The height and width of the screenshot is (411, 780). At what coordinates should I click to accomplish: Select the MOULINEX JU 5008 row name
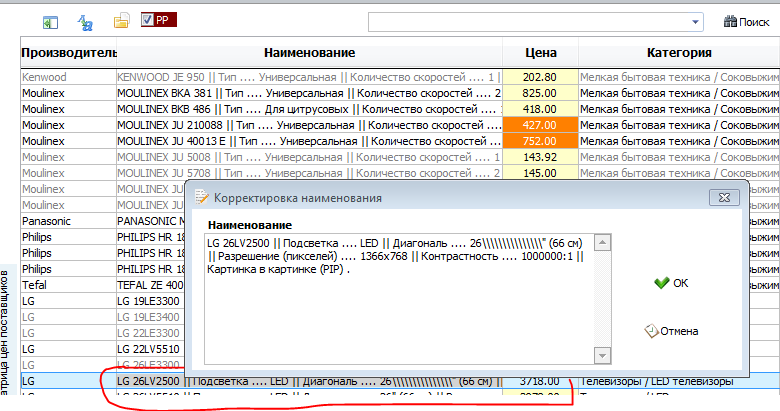[x=309, y=157]
